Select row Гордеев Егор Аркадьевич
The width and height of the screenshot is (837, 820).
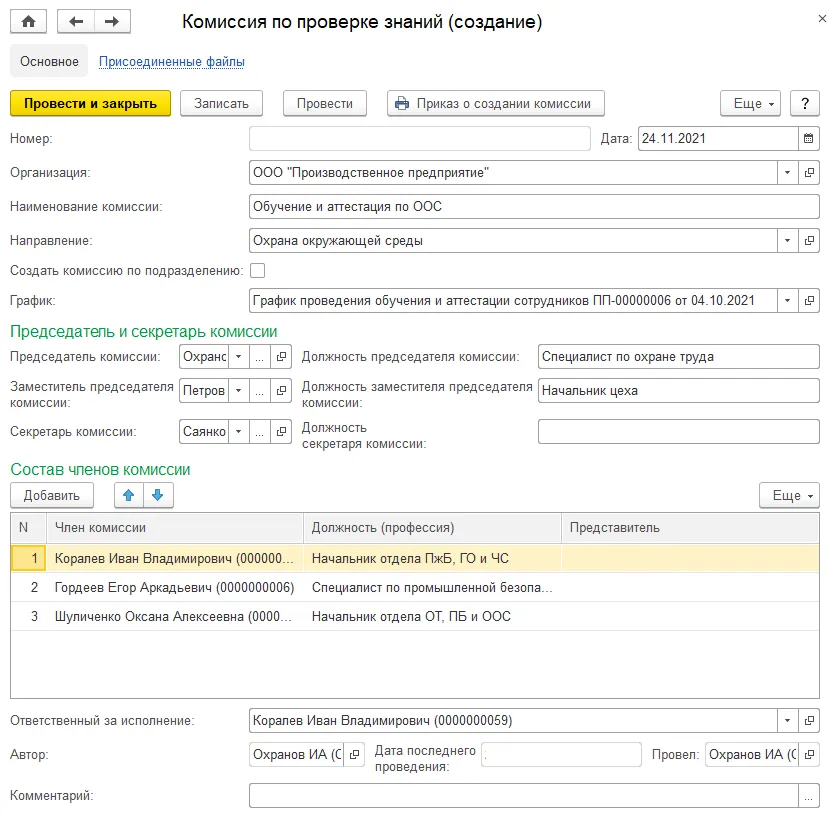point(415,587)
